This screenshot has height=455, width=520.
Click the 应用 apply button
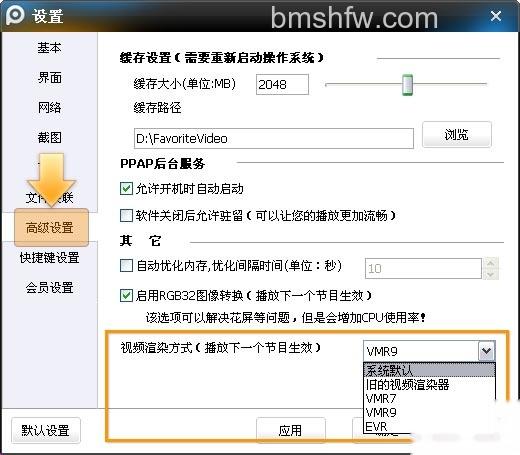[x=291, y=430]
